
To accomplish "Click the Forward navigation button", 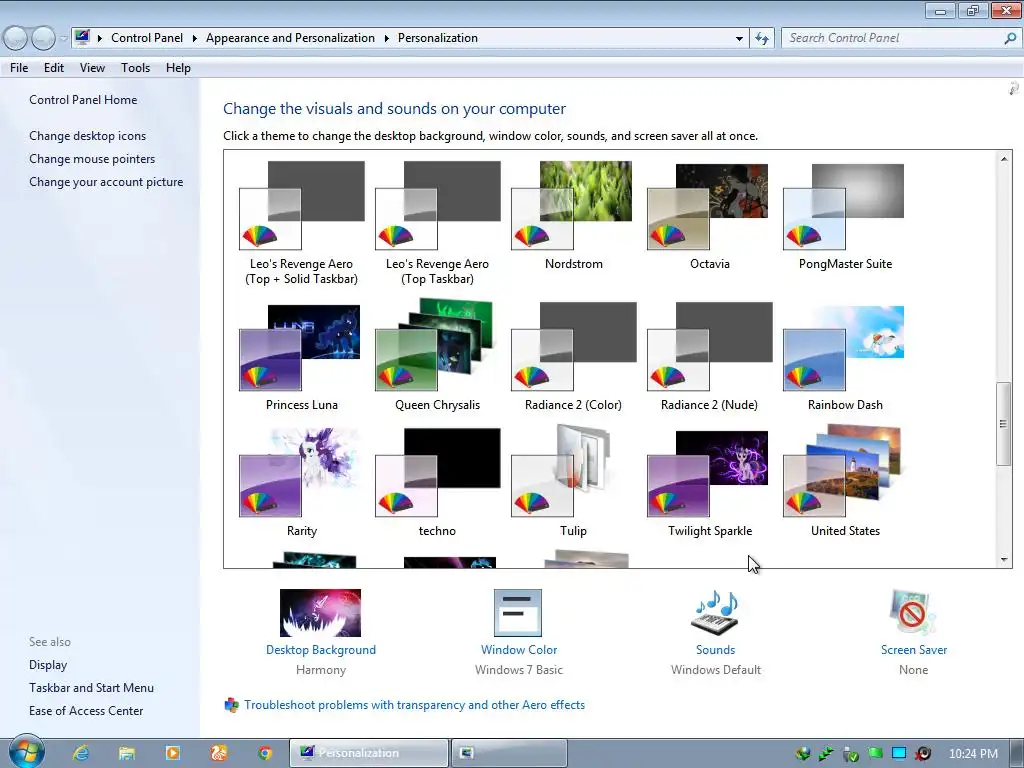I will pos(43,39).
